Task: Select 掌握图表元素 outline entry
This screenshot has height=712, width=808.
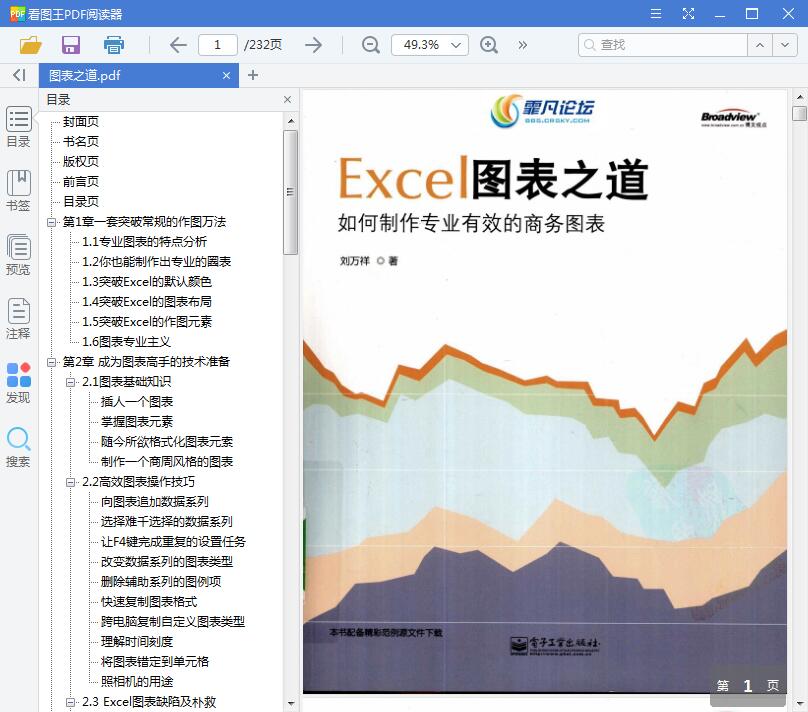Action: [x=137, y=422]
